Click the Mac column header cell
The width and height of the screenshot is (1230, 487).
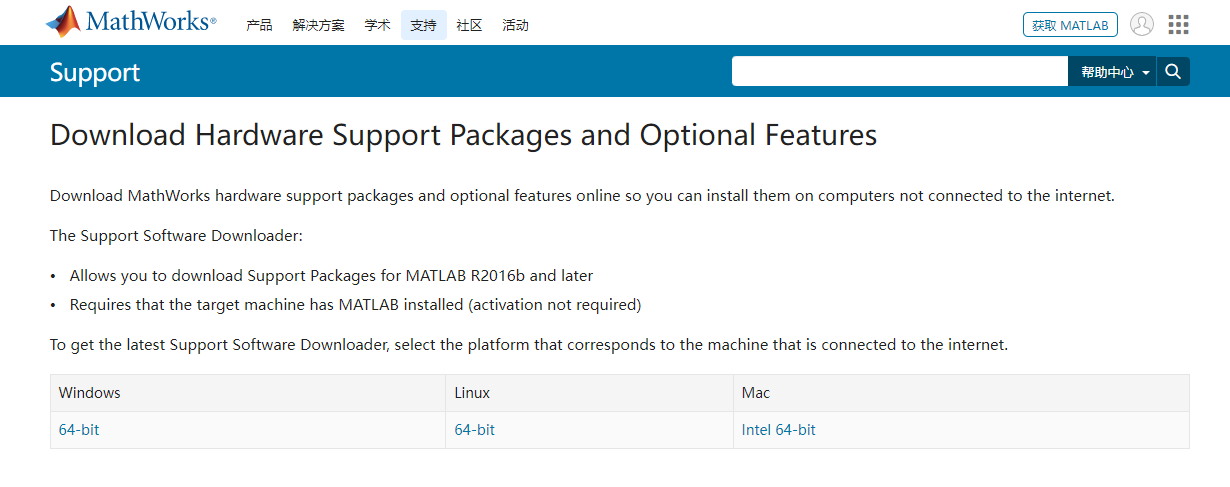coord(961,393)
